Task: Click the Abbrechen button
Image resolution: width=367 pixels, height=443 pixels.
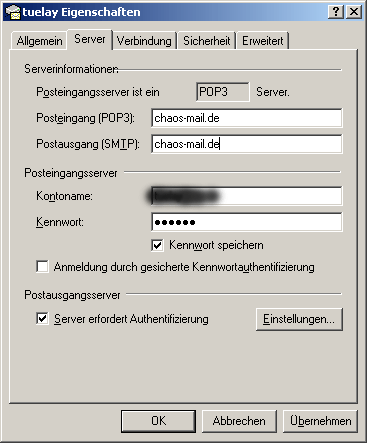Action: (239, 421)
